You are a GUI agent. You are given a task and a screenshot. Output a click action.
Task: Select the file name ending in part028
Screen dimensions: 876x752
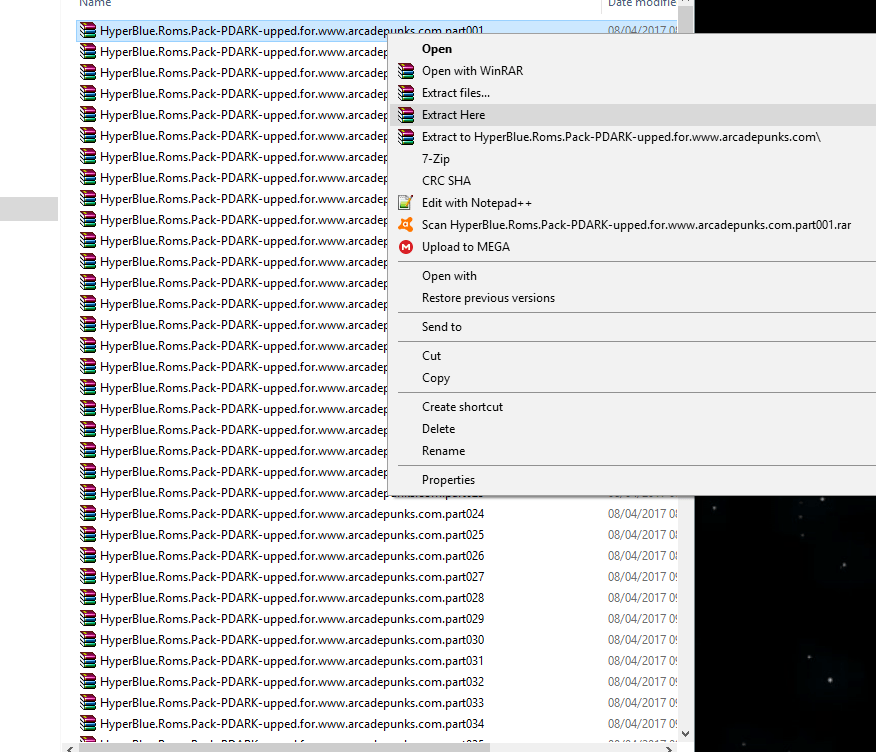[292, 598]
